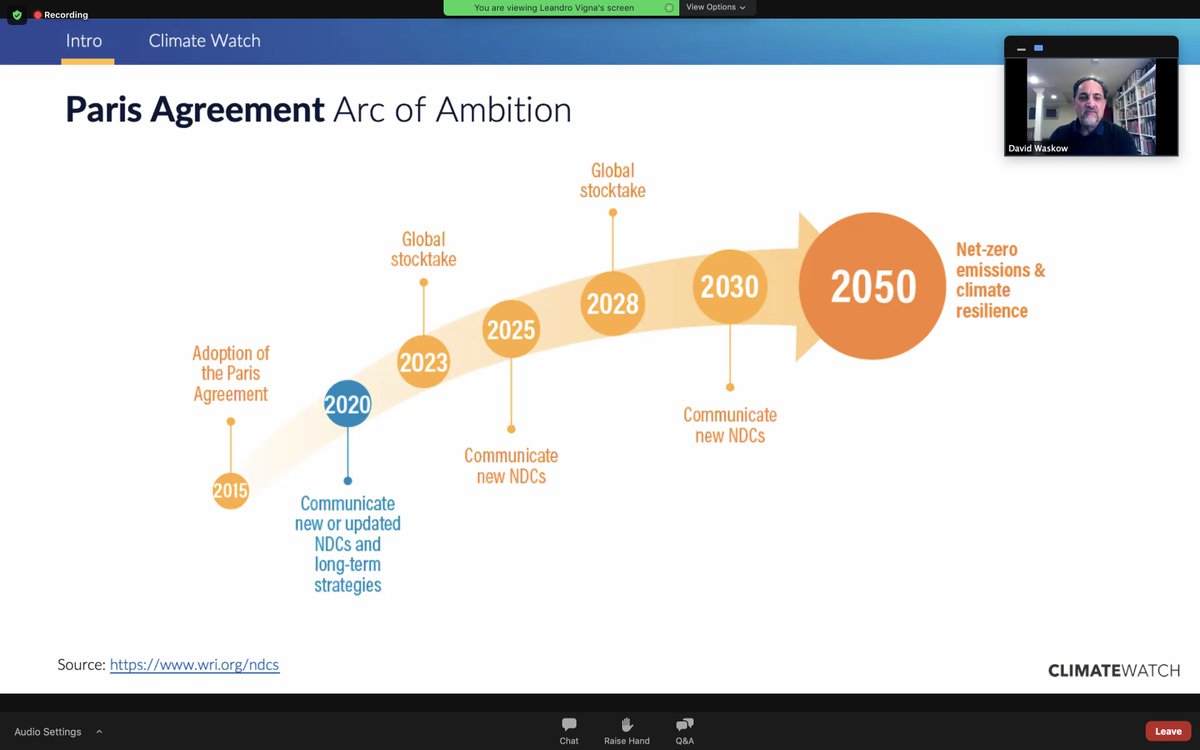The height and width of the screenshot is (750, 1200).
Task: Click the 2028 timeline circle
Action: [x=612, y=303]
